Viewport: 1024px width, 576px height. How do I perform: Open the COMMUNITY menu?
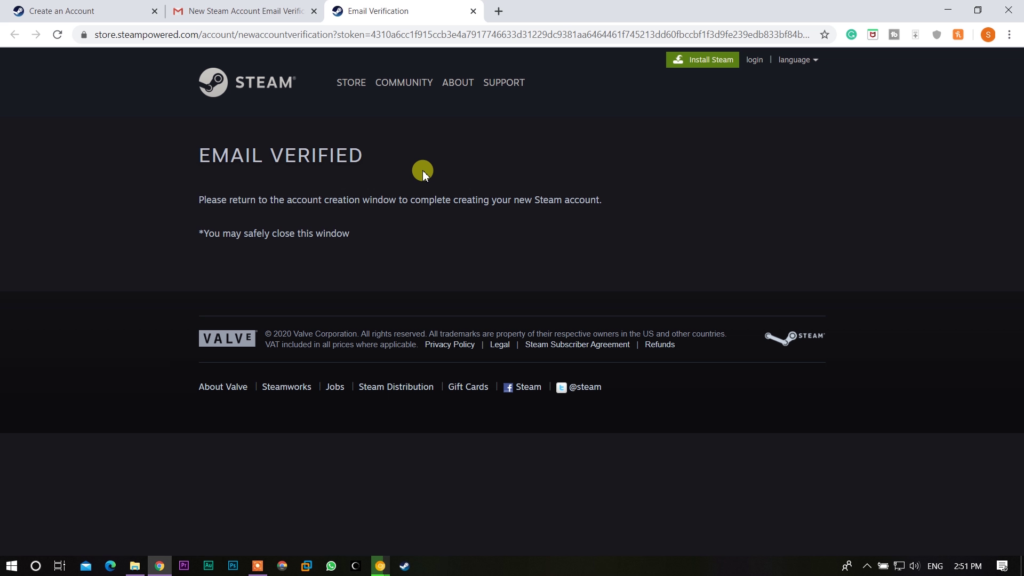(x=404, y=82)
